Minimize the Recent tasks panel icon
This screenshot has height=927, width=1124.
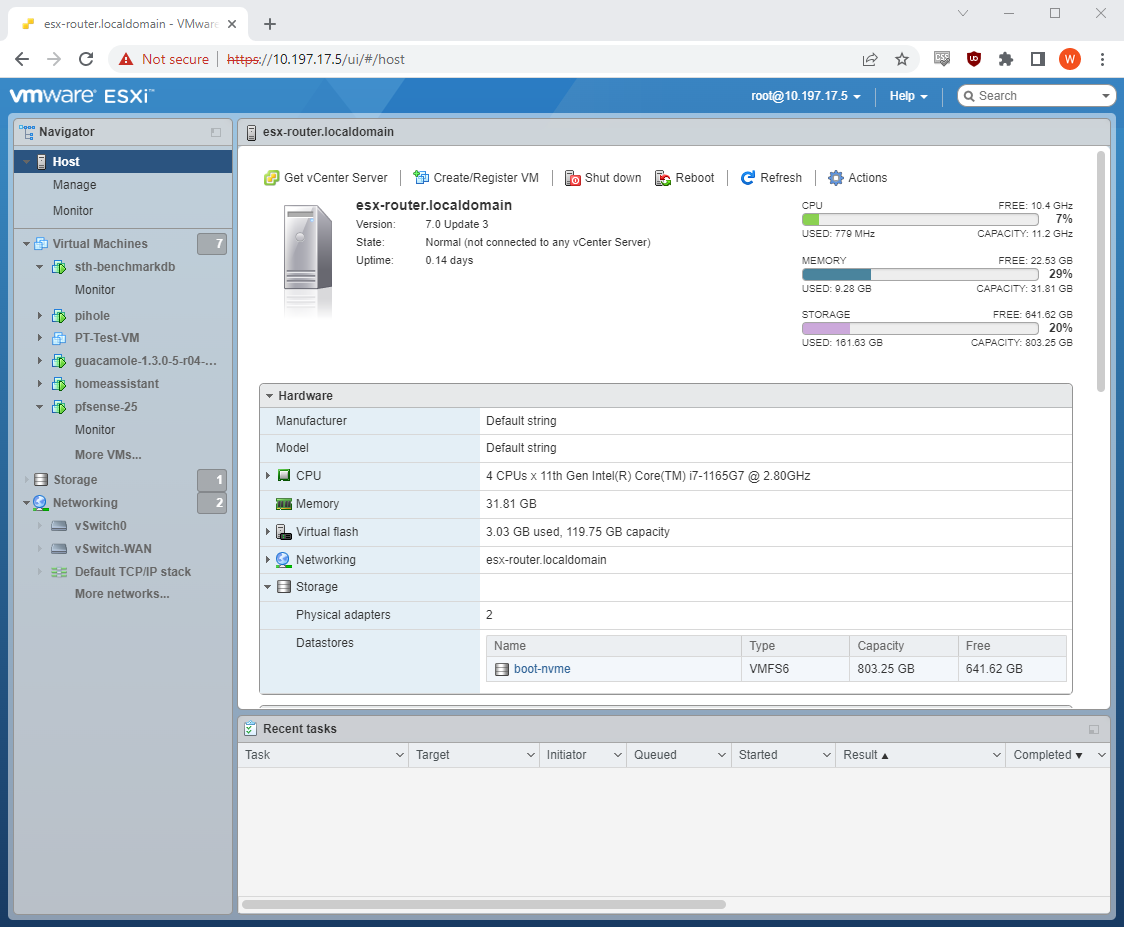1094,730
